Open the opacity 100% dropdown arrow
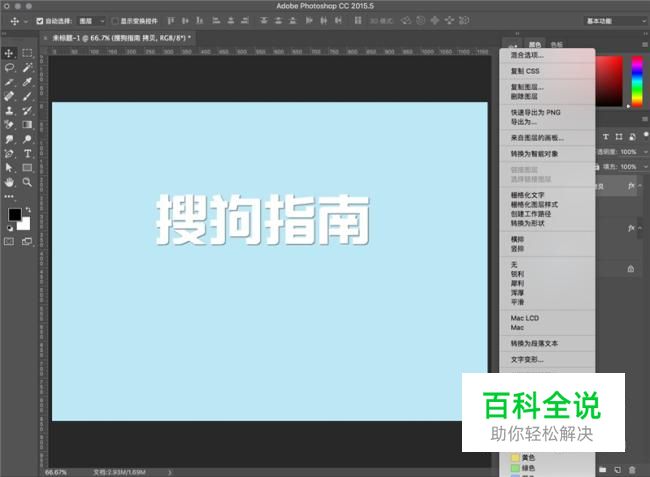 click(x=645, y=152)
